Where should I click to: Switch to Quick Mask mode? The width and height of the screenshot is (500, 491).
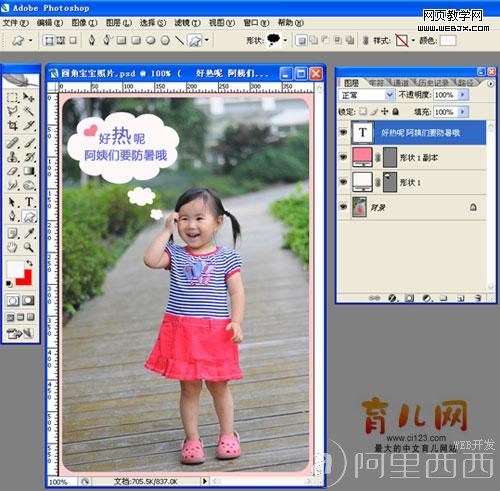tap(28, 301)
